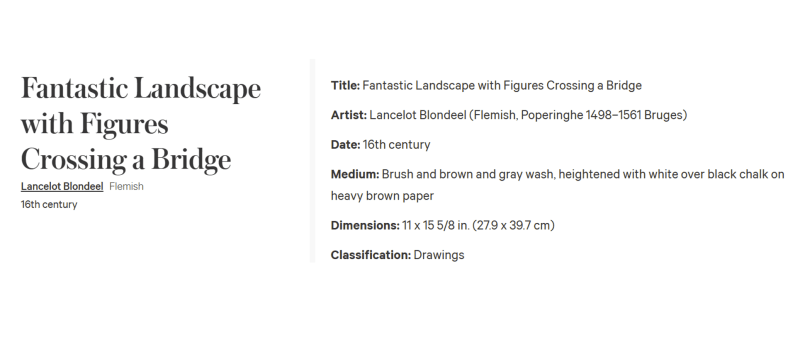Click the bold Dimensions: label
Screen dimensions: 800x361
(x=365, y=225)
